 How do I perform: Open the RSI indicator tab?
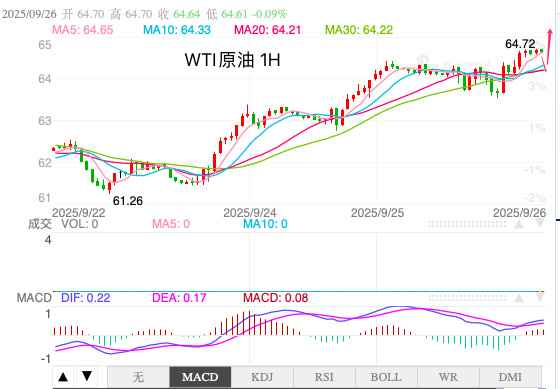coord(324,377)
